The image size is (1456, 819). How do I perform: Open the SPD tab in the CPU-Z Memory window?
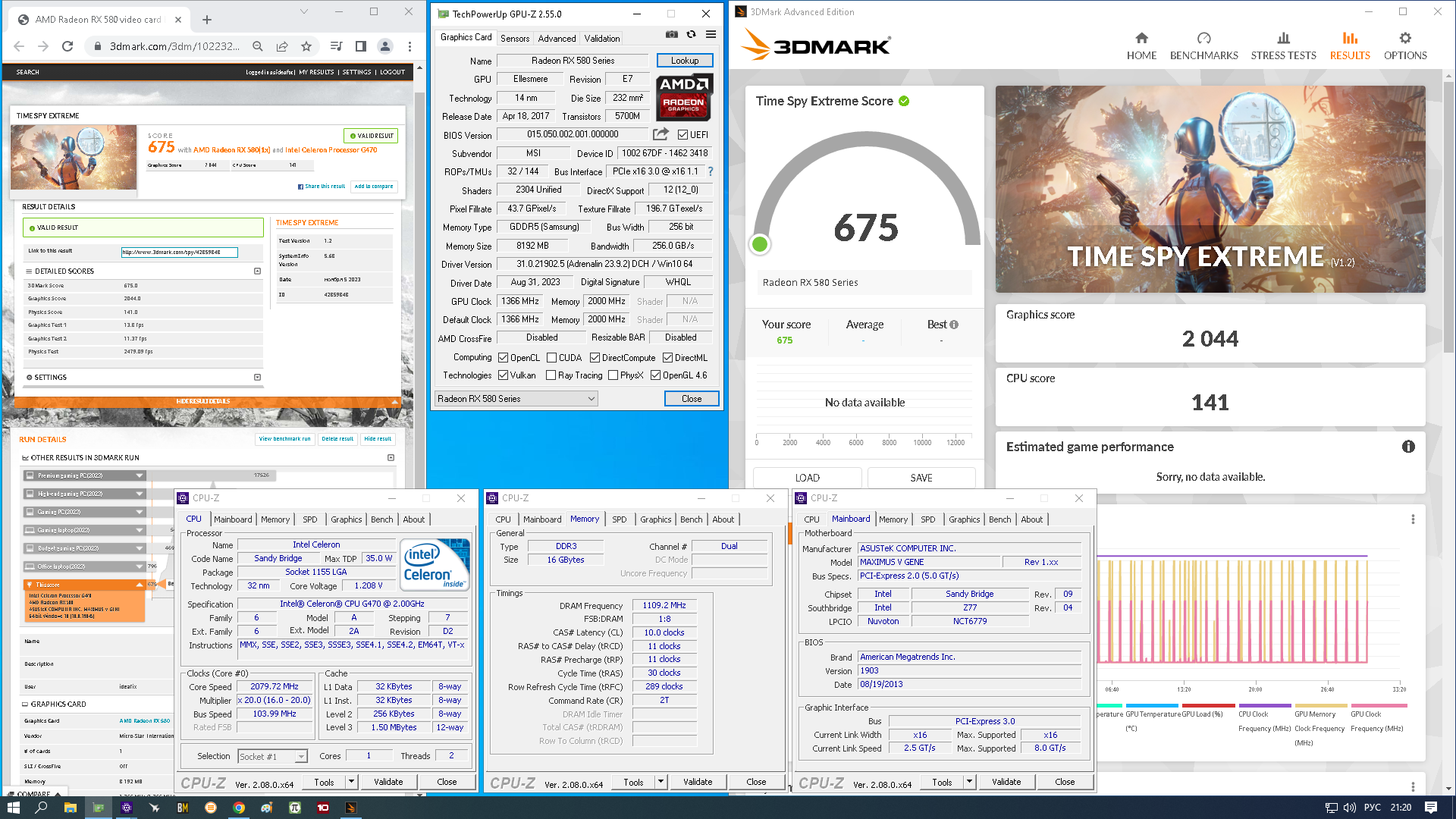[620, 519]
